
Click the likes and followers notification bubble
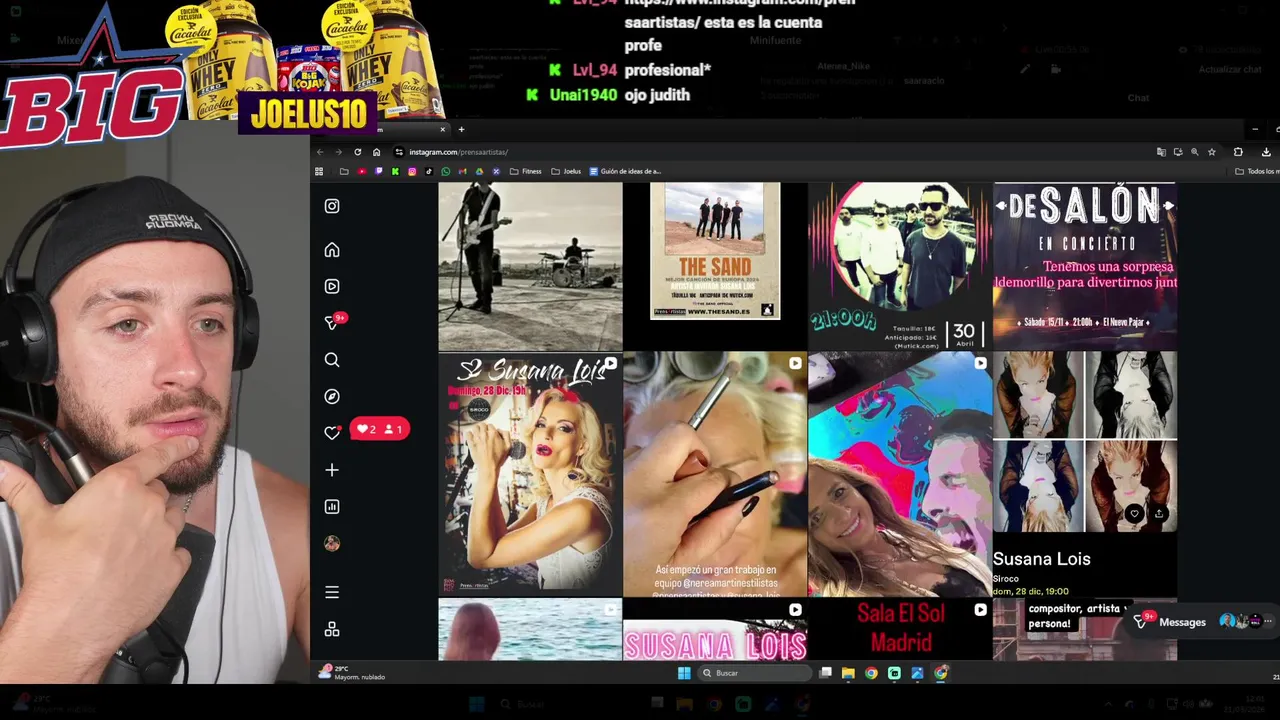tap(379, 429)
